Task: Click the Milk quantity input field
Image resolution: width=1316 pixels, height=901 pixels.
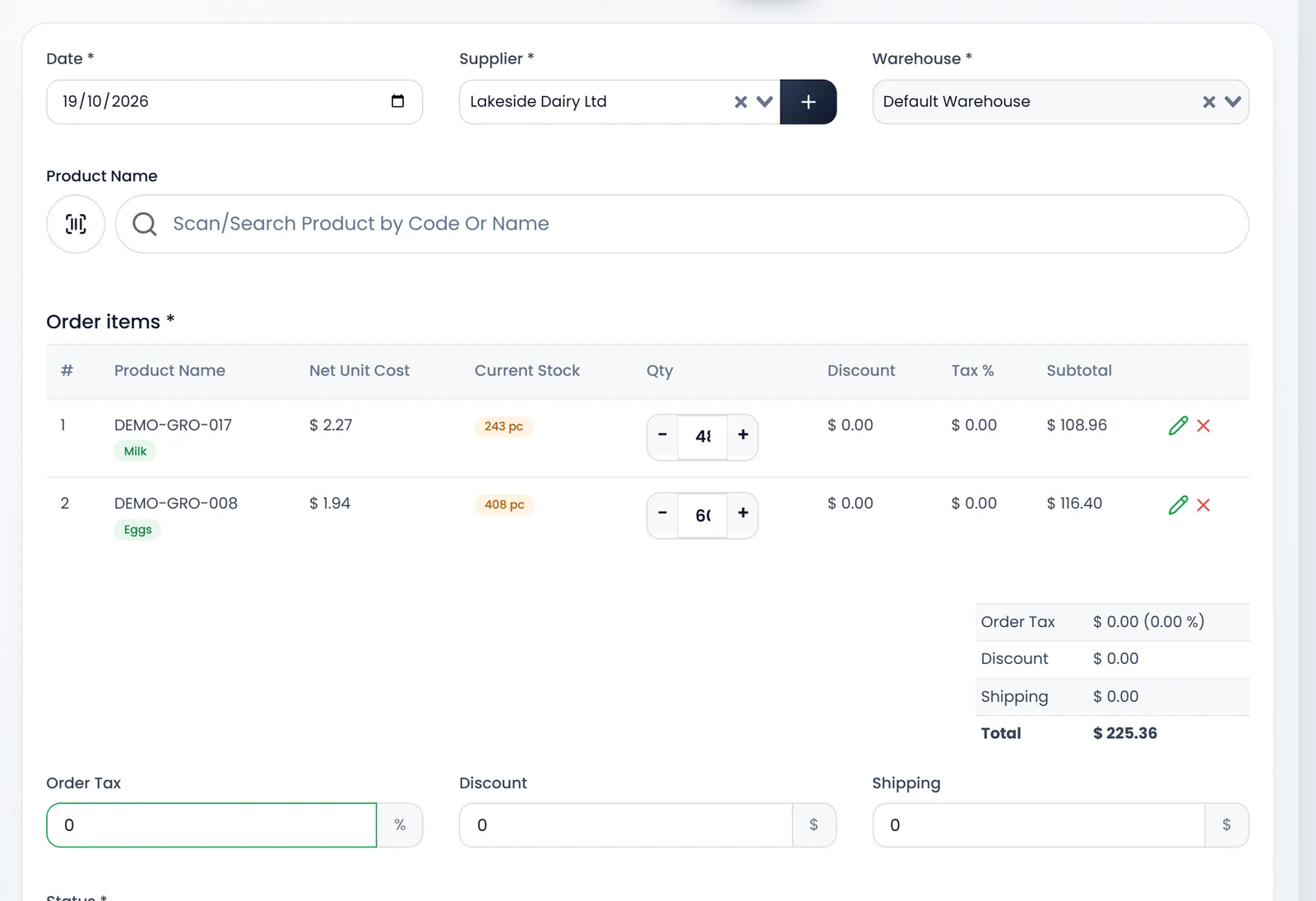Action: (x=702, y=437)
